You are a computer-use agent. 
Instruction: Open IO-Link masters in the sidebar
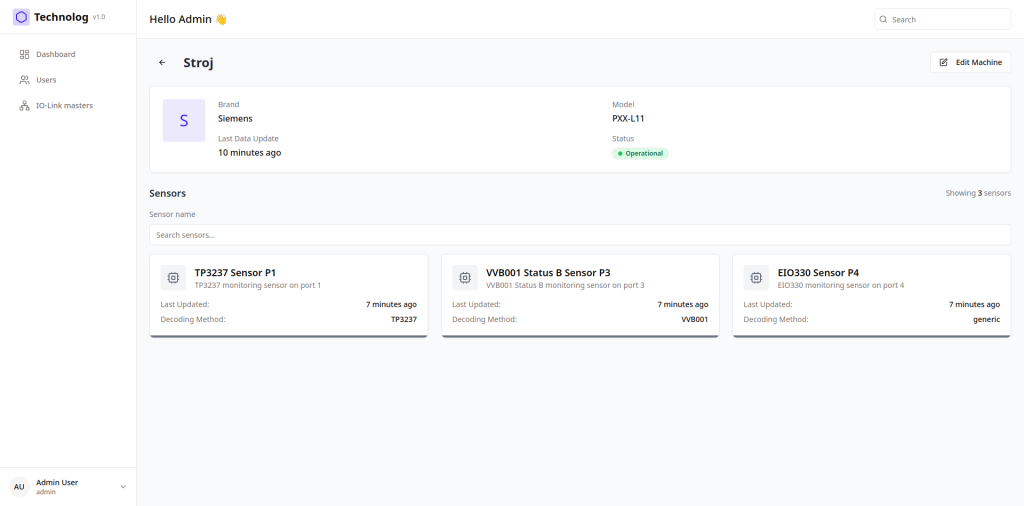tap(64, 105)
